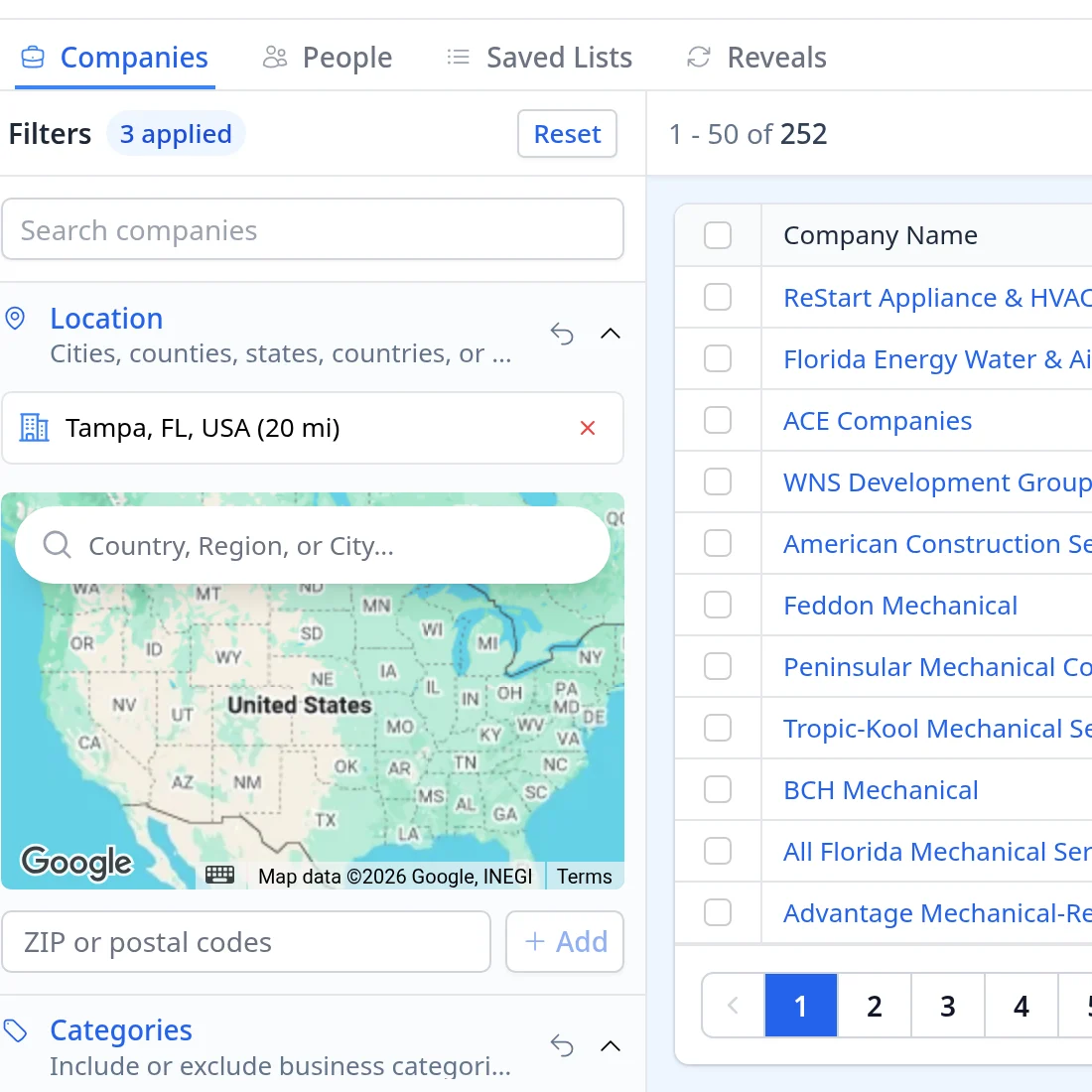The height and width of the screenshot is (1092, 1092).
Task: Collapse the Categories filter section
Action: pyautogui.click(x=611, y=1046)
